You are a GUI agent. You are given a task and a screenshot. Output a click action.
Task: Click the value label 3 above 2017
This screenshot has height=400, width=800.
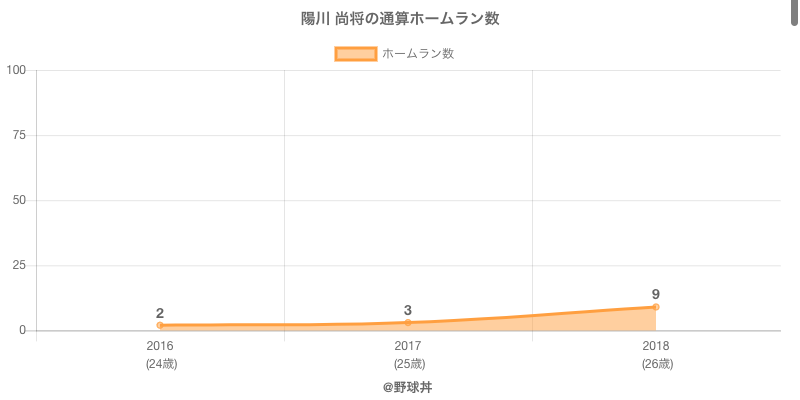click(408, 310)
